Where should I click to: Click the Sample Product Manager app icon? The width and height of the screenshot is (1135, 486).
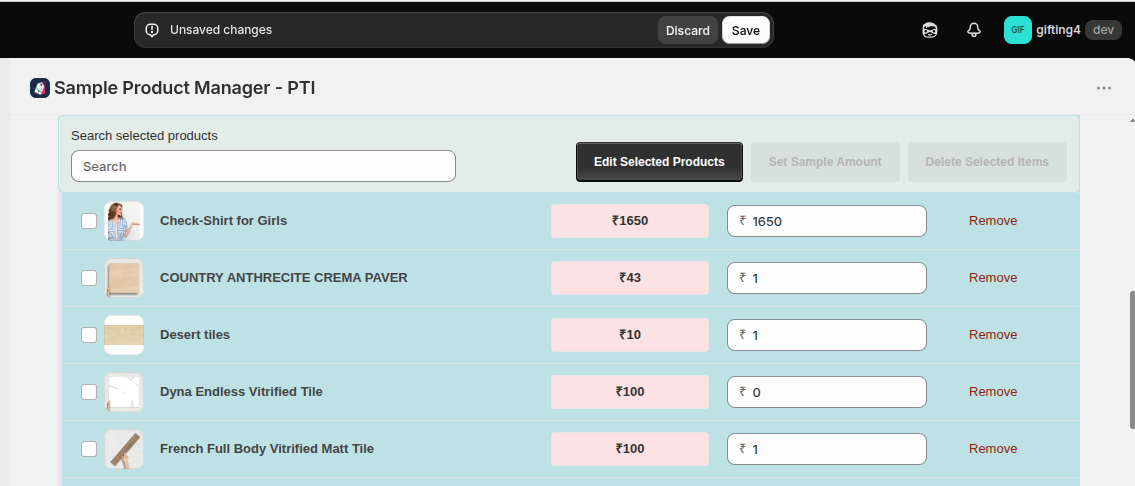40,88
